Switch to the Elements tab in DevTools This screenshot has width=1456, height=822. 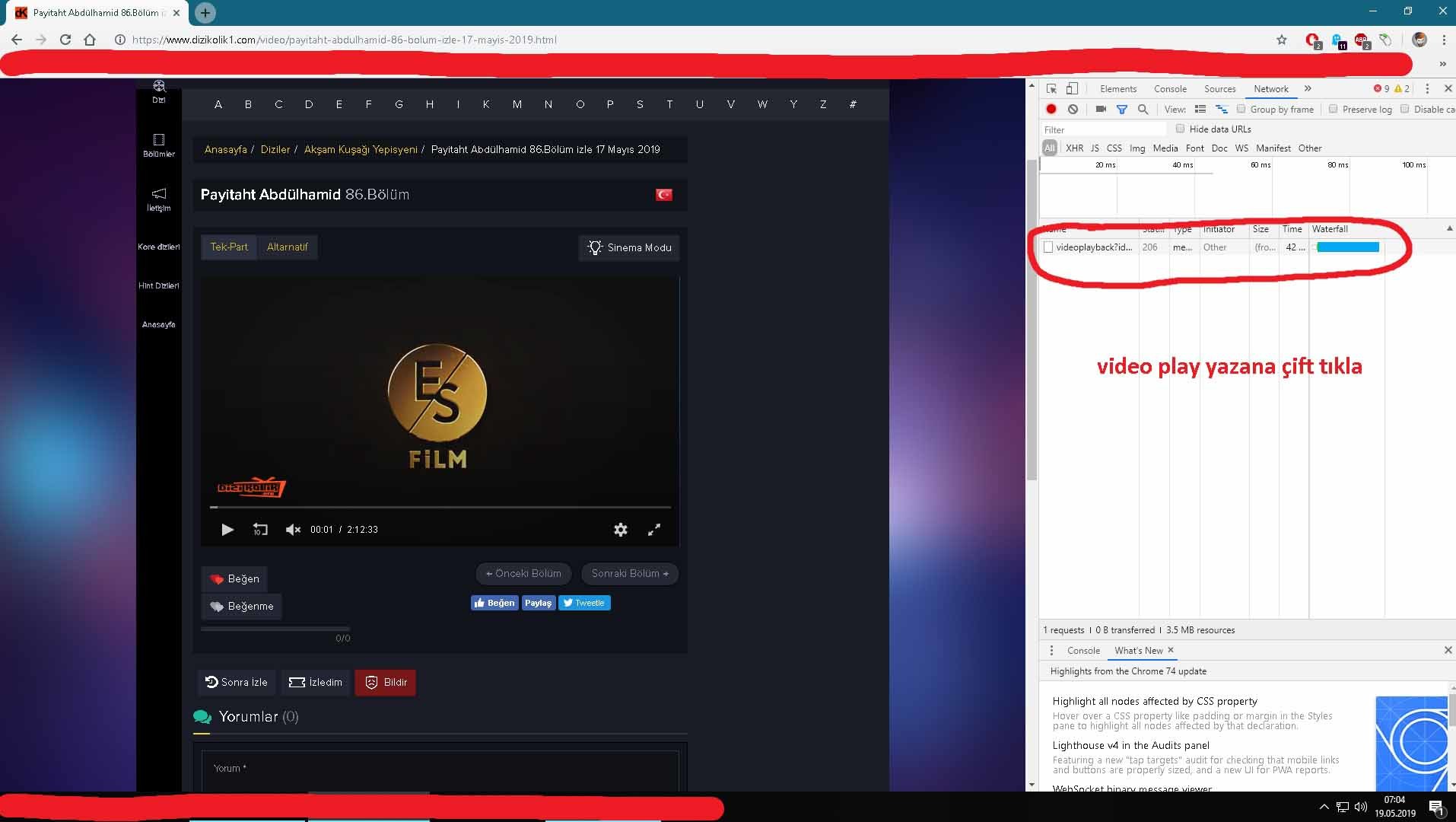coord(1117,89)
